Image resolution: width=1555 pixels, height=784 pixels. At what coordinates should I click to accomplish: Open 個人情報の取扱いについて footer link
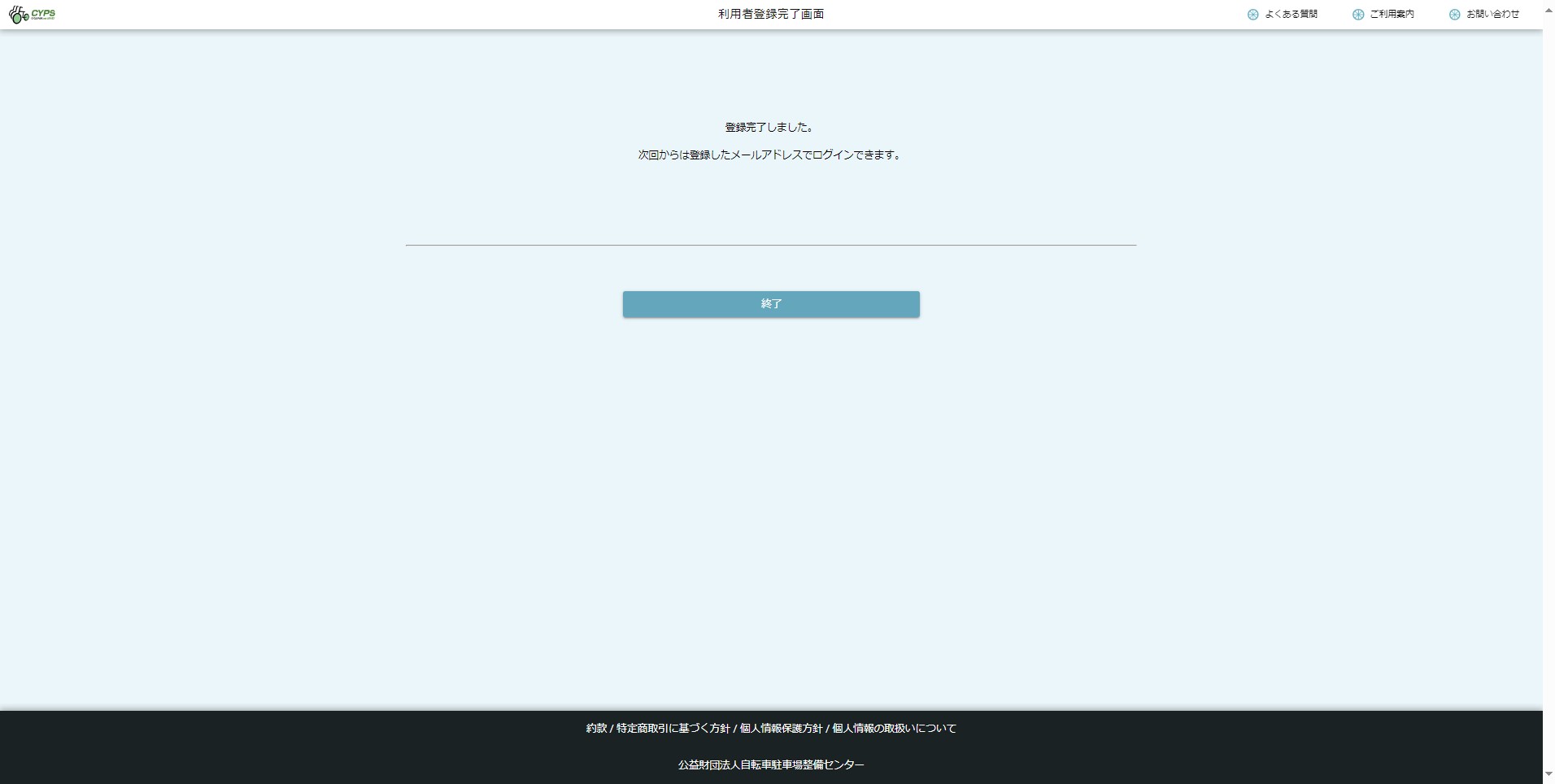(x=894, y=729)
